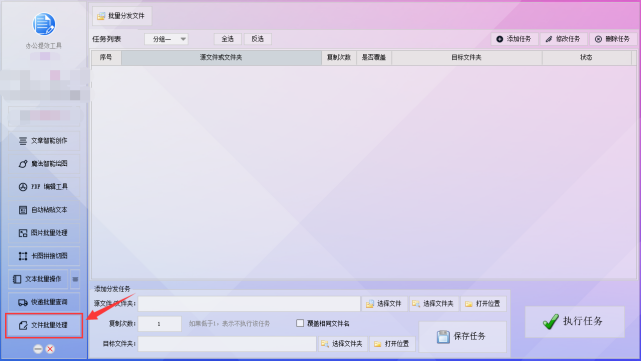Open the 分组一 group dropdown
The width and height of the screenshot is (642, 361).
point(166,39)
